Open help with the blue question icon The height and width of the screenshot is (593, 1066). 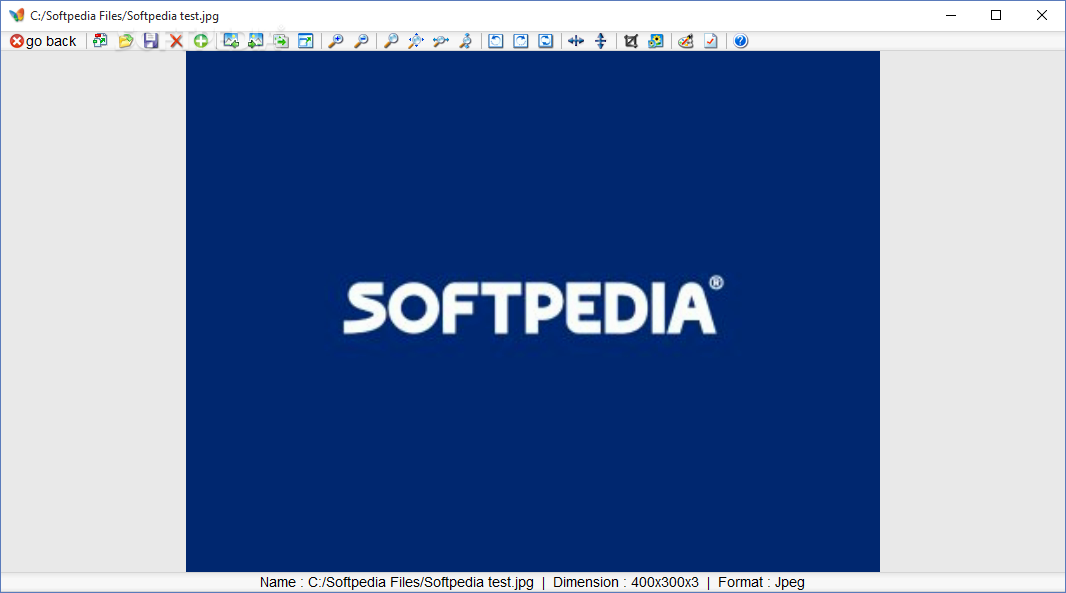pos(741,41)
